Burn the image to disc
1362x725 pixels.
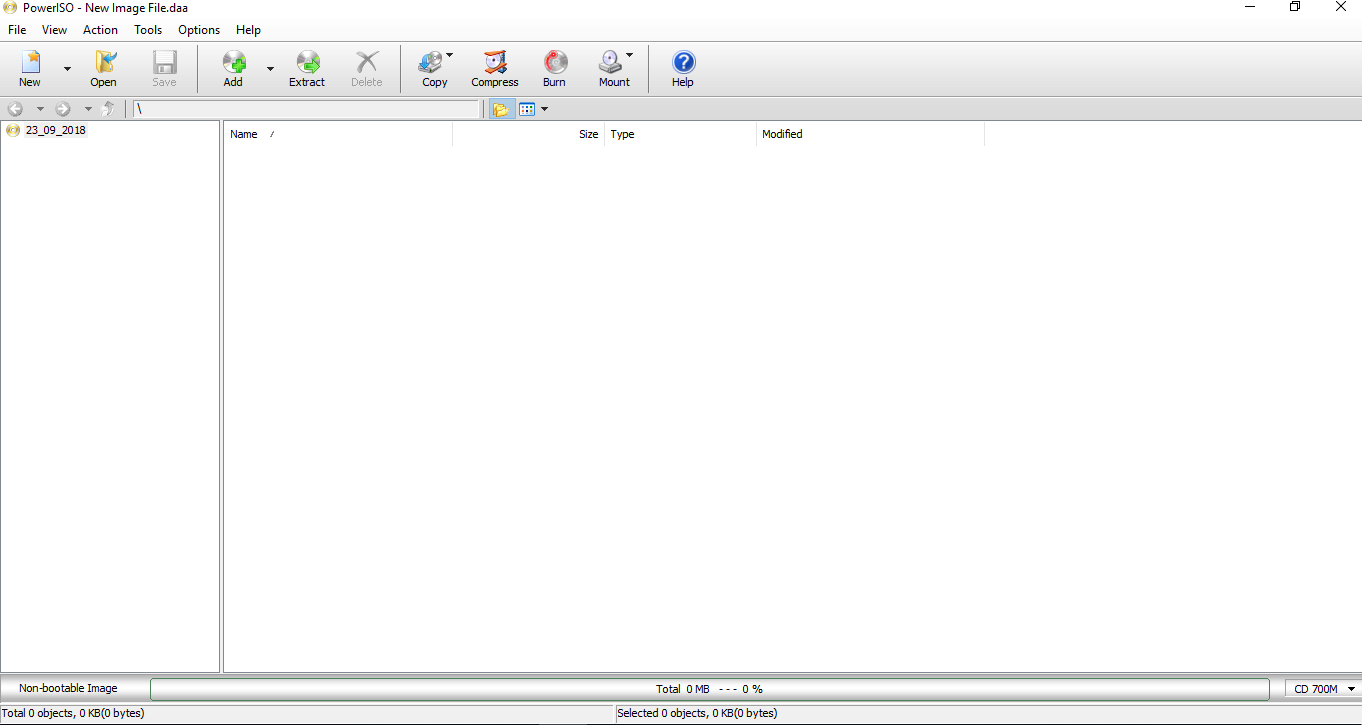[553, 68]
